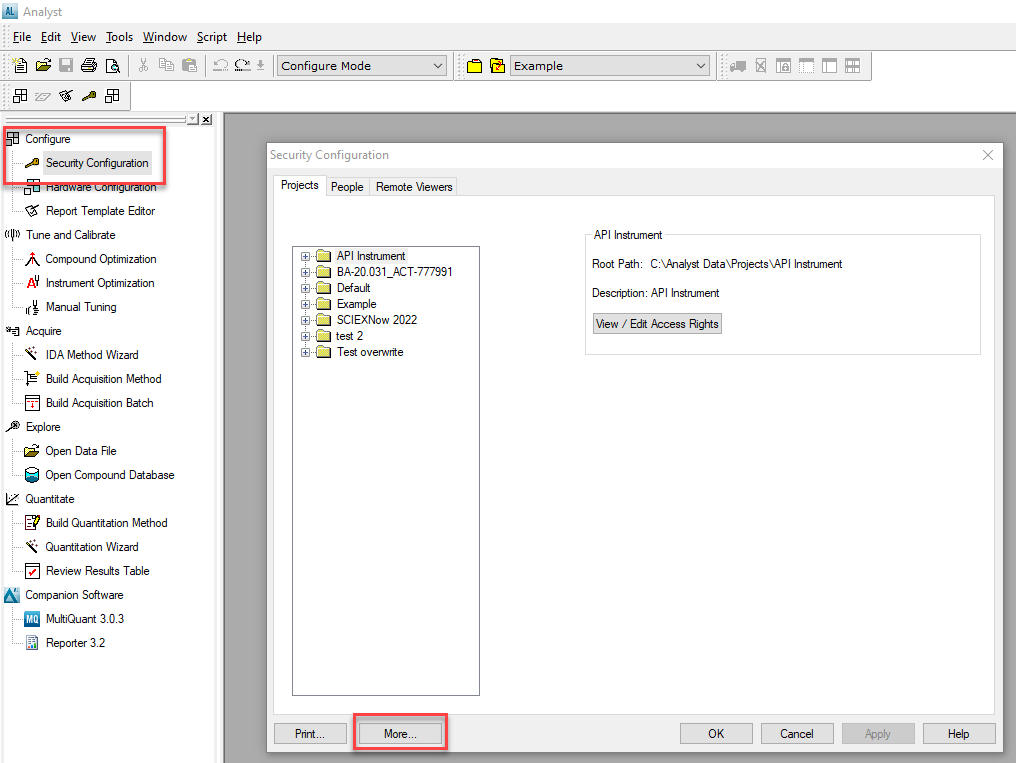
Task: Click the Print Preview toolbar icon
Action: click(x=113, y=65)
